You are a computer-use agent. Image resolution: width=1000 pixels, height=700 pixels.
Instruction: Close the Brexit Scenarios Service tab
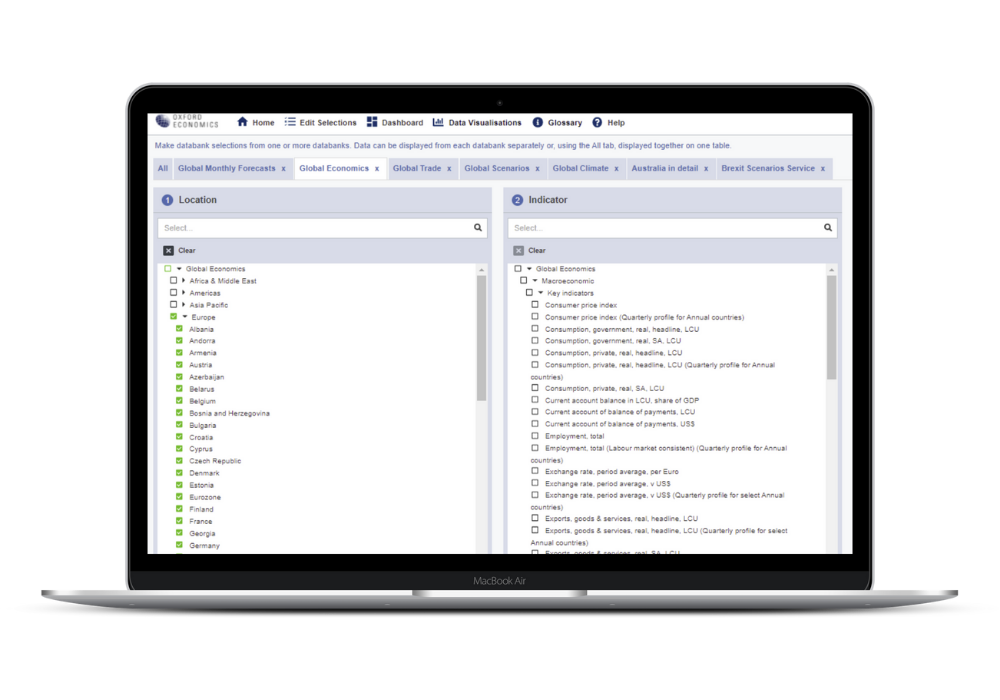[823, 169]
